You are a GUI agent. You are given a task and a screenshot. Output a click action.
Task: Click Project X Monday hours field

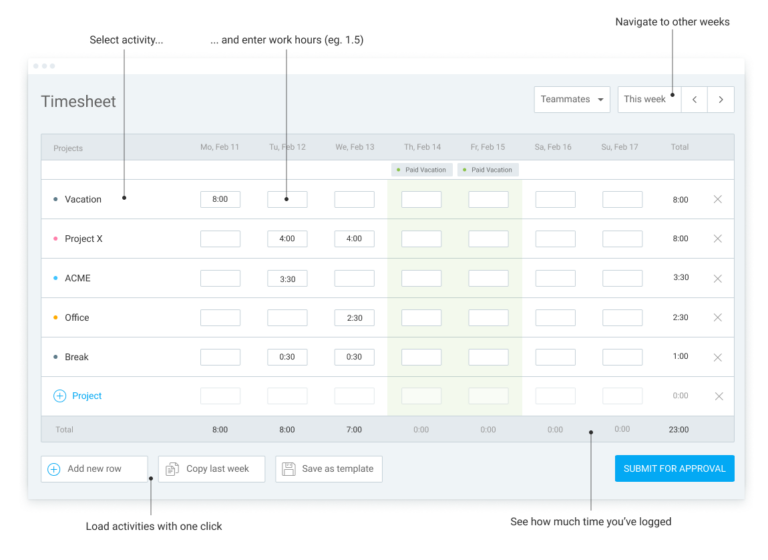pyautogui.click(x=220, y=239)
